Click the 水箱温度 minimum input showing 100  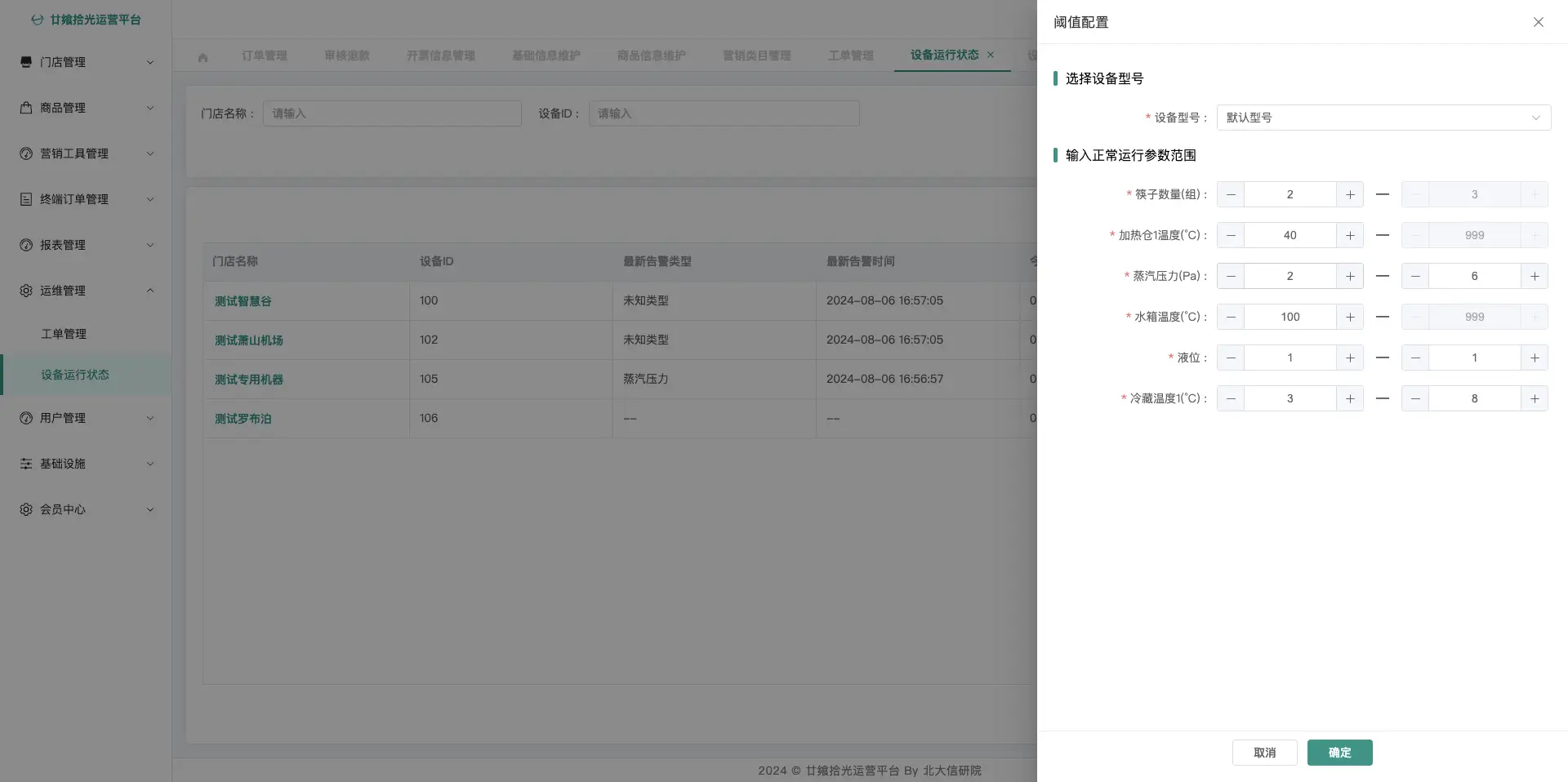click(x=1290, y=317)
